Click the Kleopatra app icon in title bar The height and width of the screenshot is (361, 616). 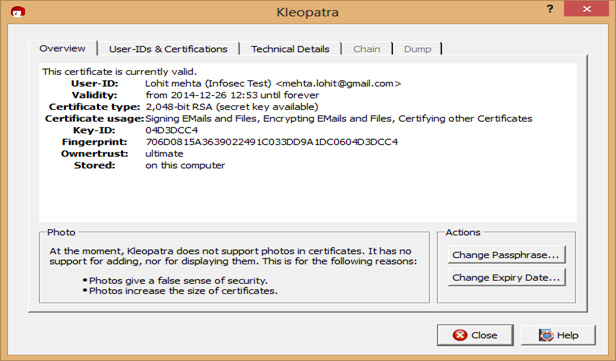[x=18, y=12]
